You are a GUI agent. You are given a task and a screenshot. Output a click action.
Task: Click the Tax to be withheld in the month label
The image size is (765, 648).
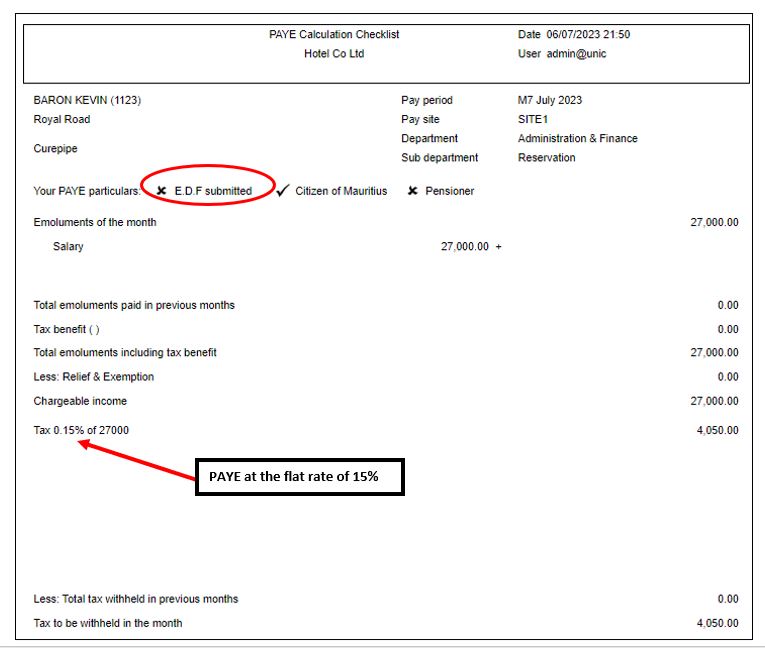click(108, 623)
